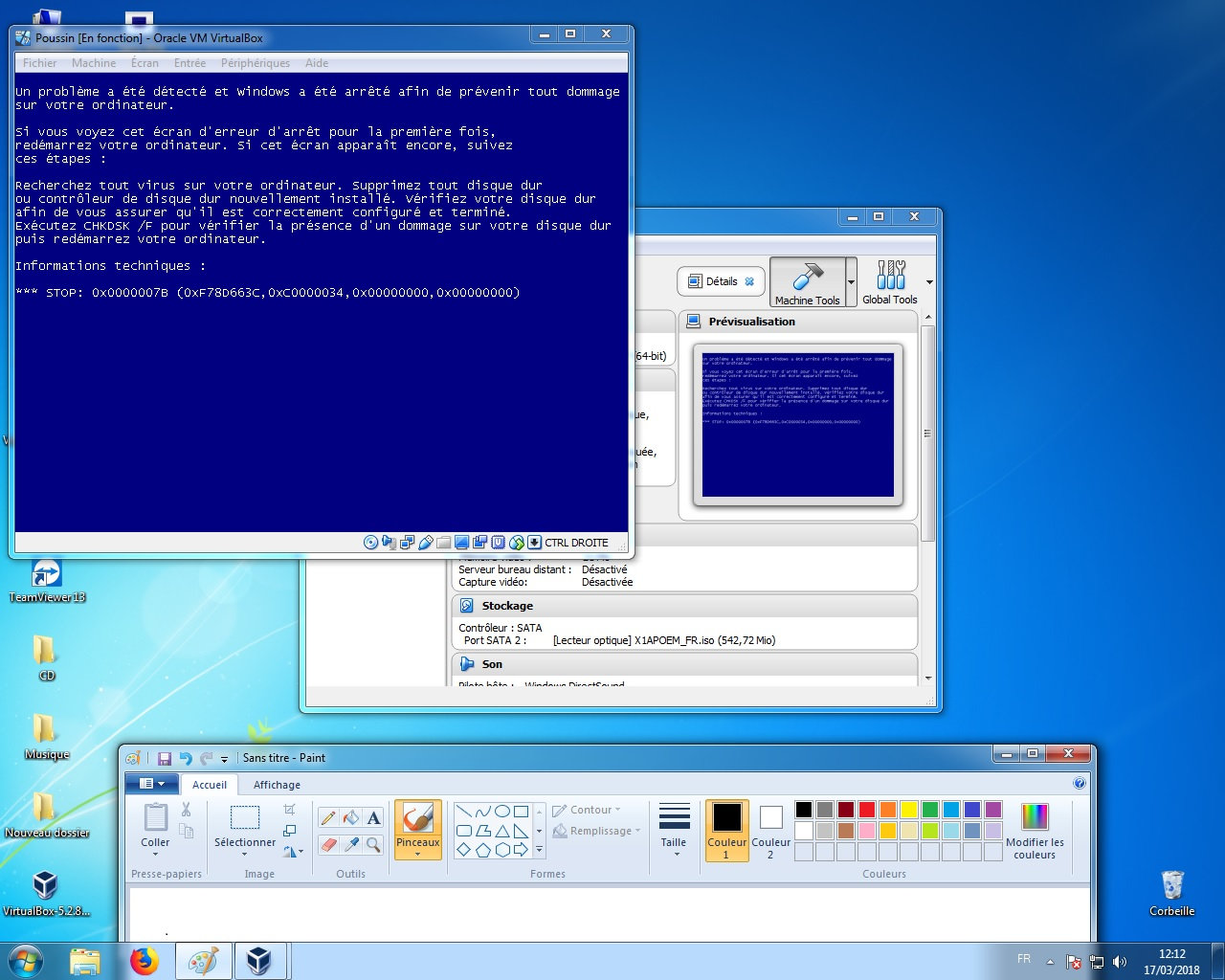1225x980 pixels.
Task: Open the Machine Tools dropdown arrow
Action: click(x=851, y=282)
